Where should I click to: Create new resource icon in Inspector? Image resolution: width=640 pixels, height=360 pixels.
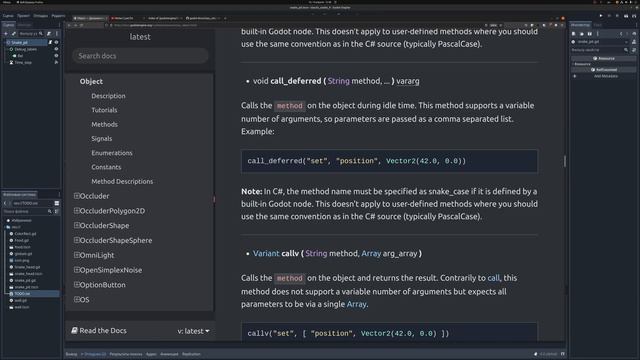(573, 33)
